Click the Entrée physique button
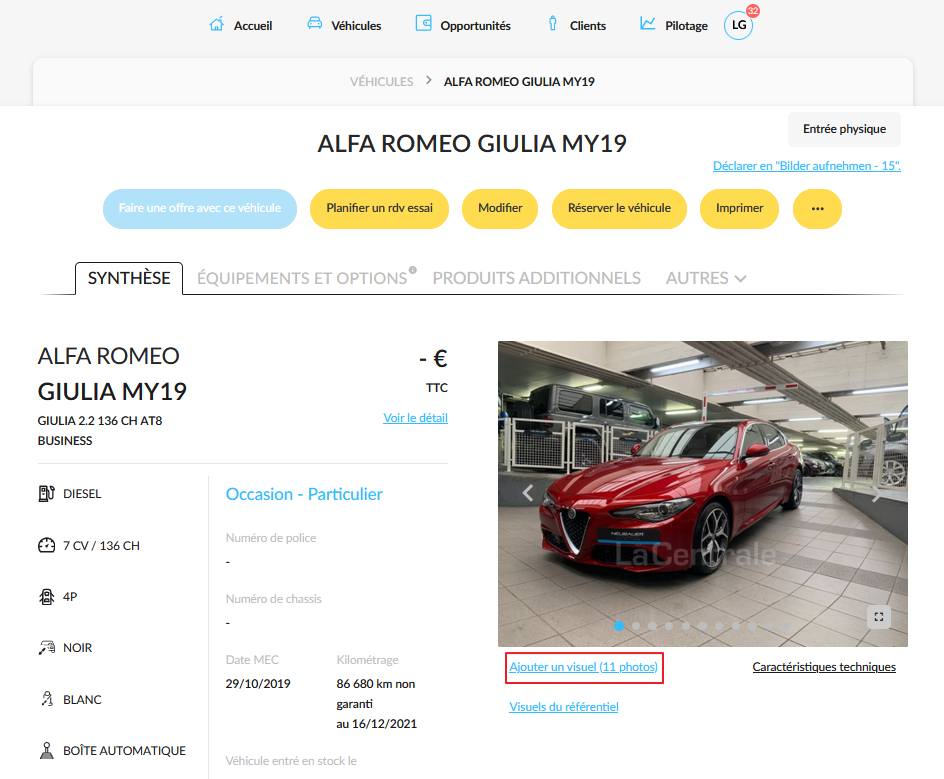The image size is (944, 779). pyautogui.click(x=844, y=129)
